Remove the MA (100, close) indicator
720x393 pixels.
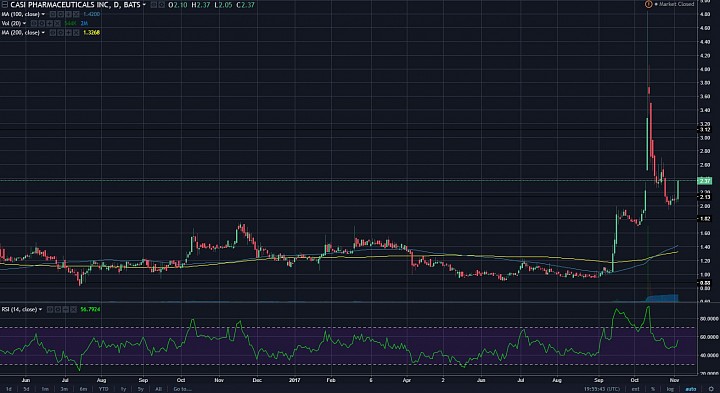coord(76,14)
